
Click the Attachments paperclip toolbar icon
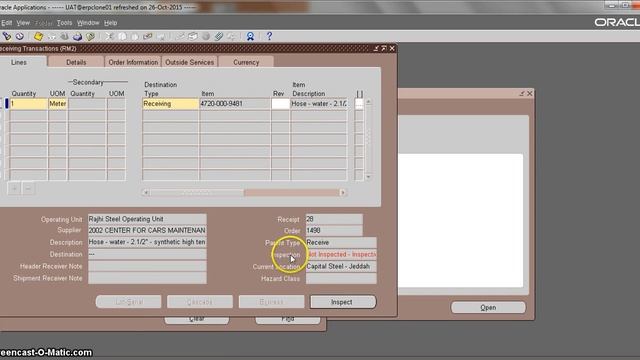218,36
